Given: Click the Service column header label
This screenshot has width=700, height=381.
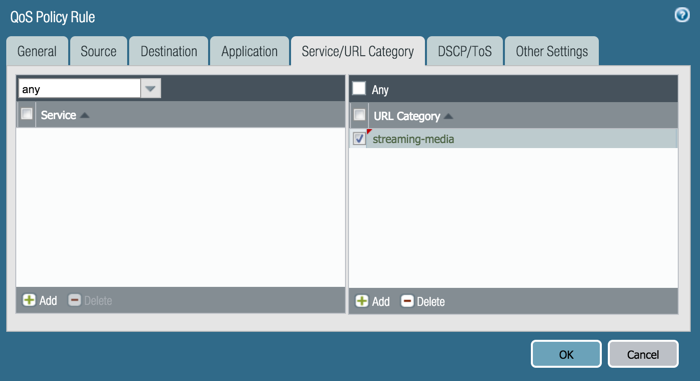Looking at the screenshot, I should (x=58, y=115).
